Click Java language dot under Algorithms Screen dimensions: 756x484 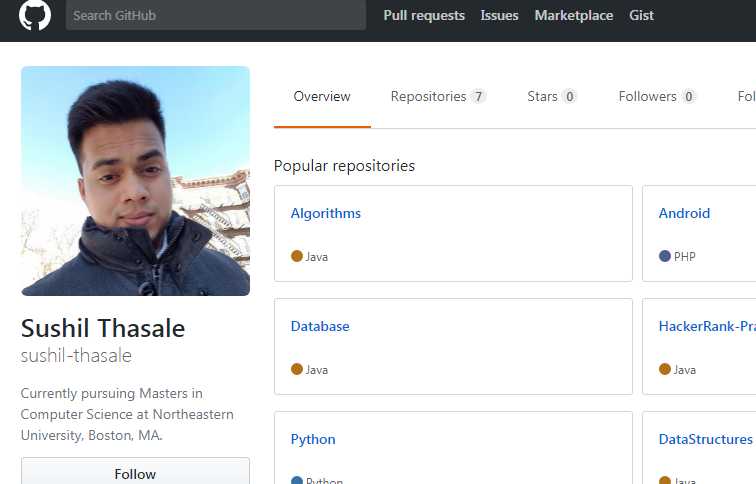coord(297,256)
